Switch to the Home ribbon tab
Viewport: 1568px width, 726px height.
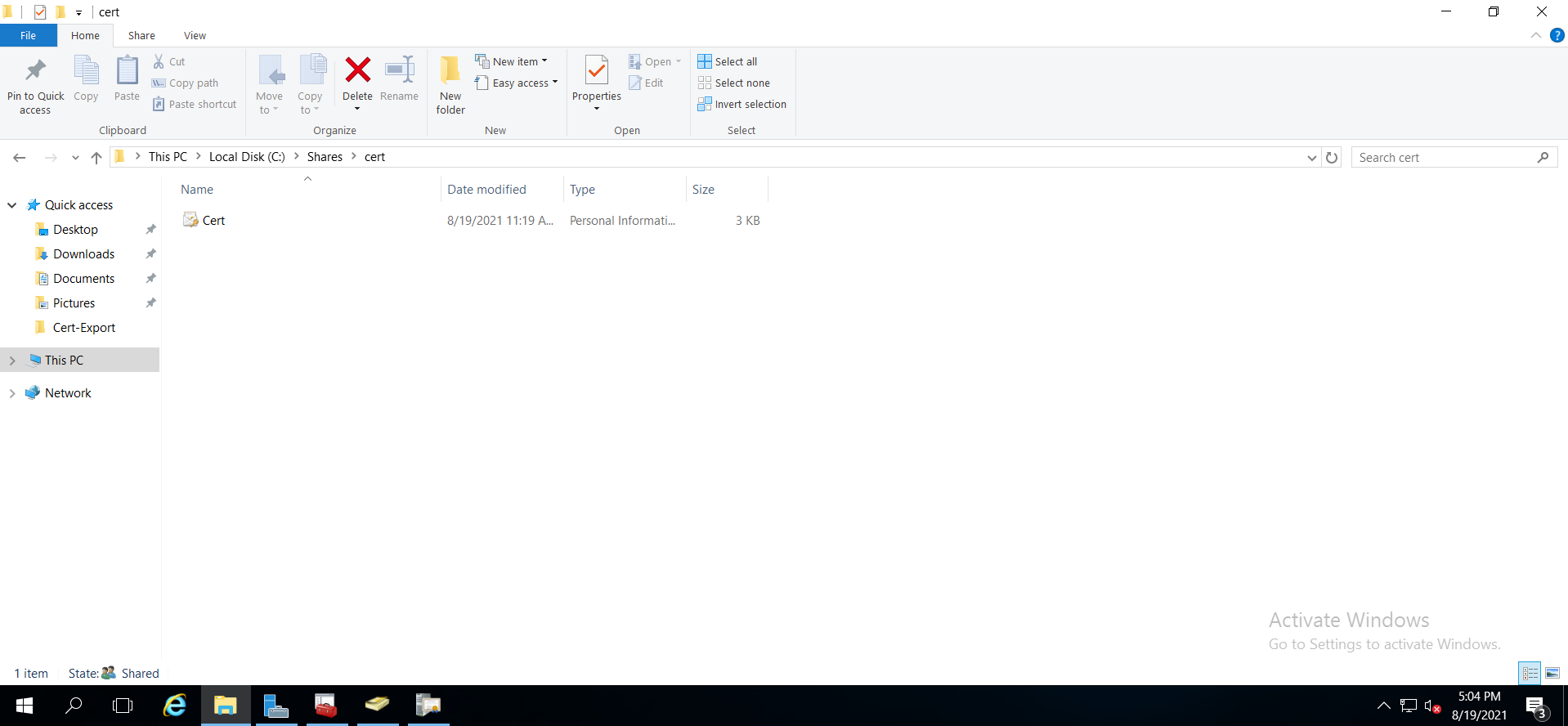tap(85, 35)
